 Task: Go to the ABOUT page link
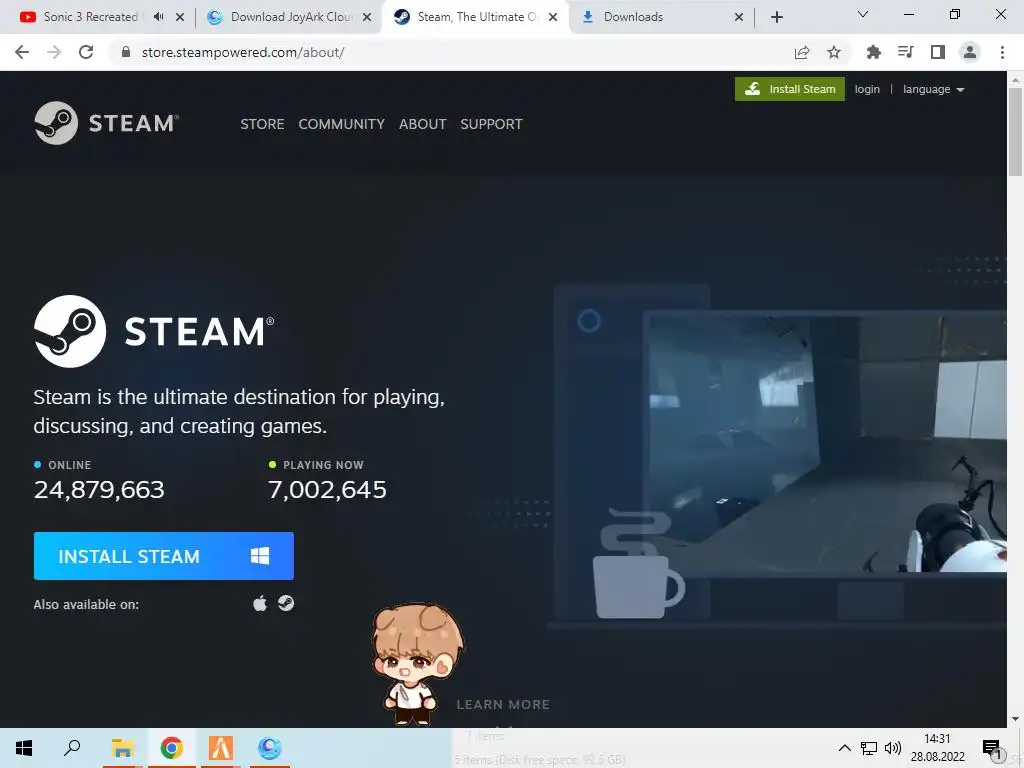(x=423, y=124)
